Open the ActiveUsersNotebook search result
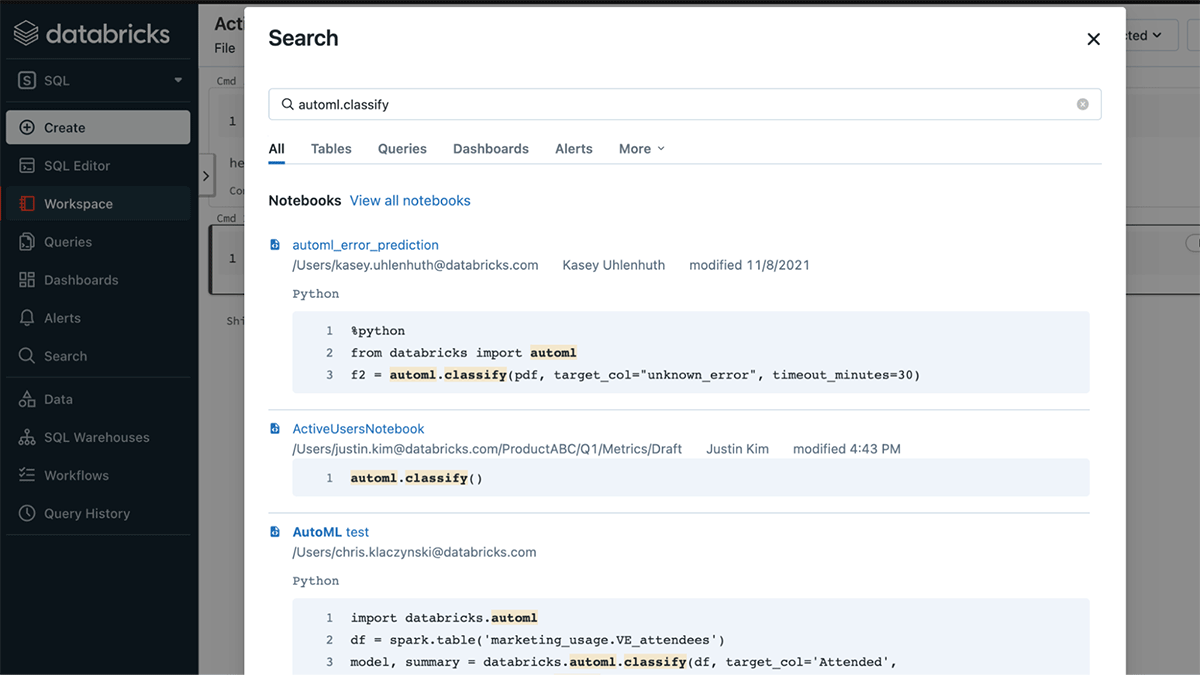Viewport: 1200px width, 675px height. click(x=358, y=429)
